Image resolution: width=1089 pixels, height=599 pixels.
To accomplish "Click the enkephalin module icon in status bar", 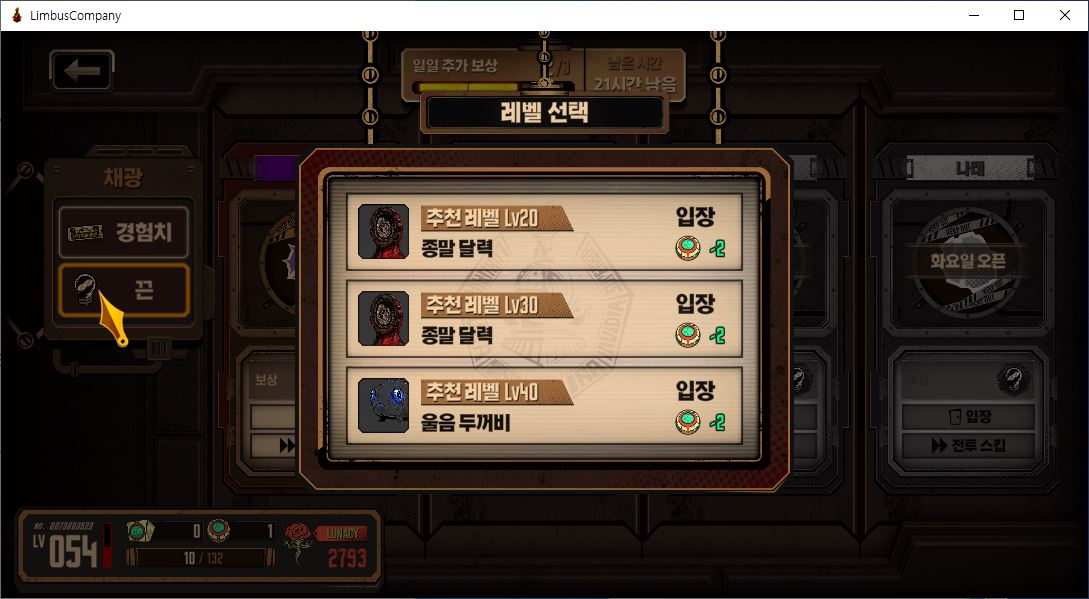I will click(x=220, y=532).
